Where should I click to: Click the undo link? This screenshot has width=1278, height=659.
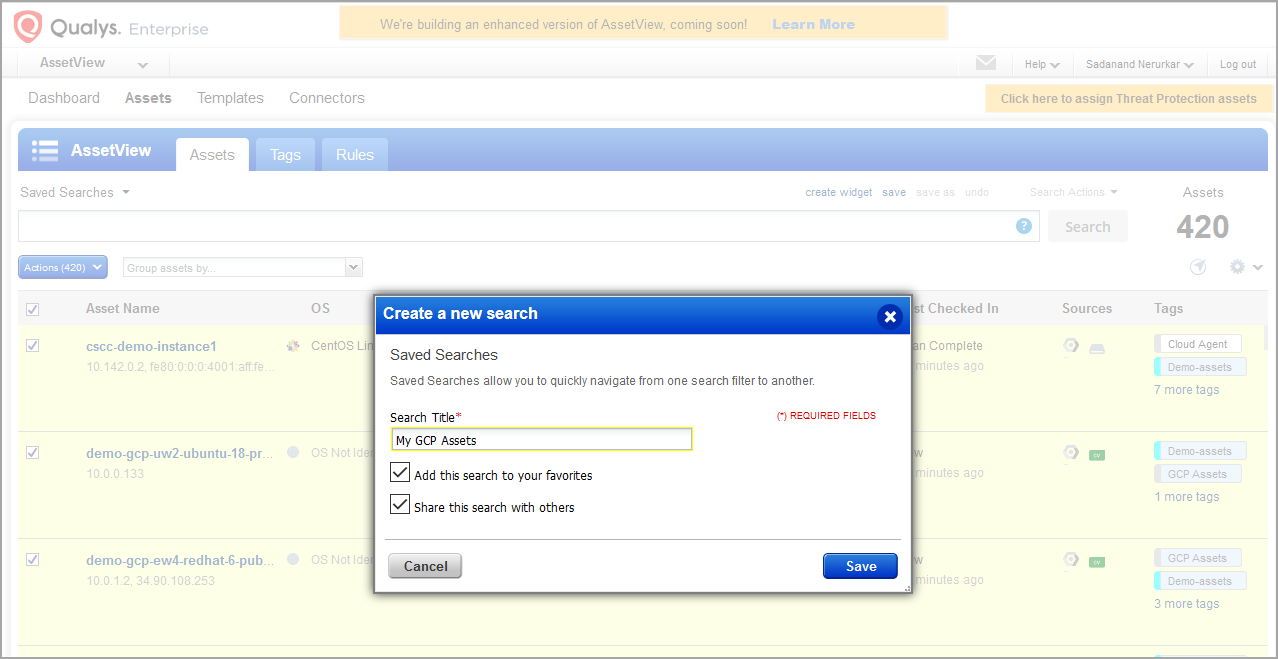pyautogui.click(x=977, y=192)
